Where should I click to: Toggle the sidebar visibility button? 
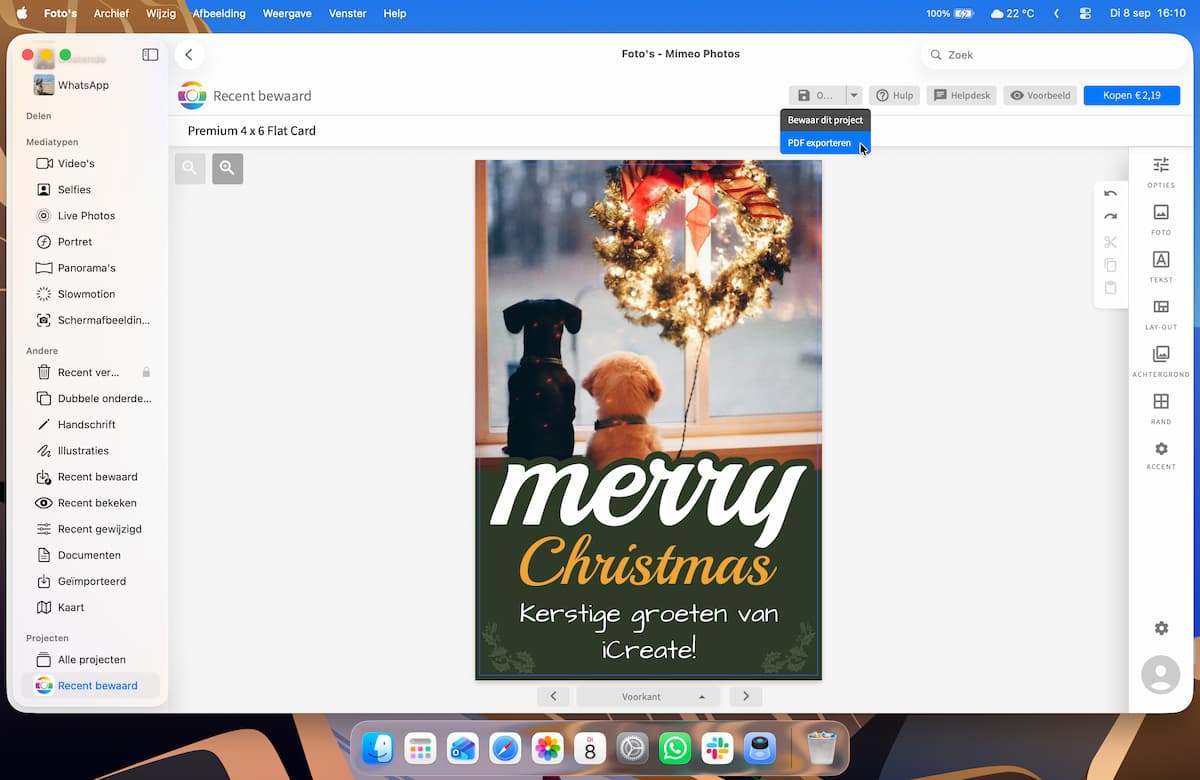click(150, 55)
